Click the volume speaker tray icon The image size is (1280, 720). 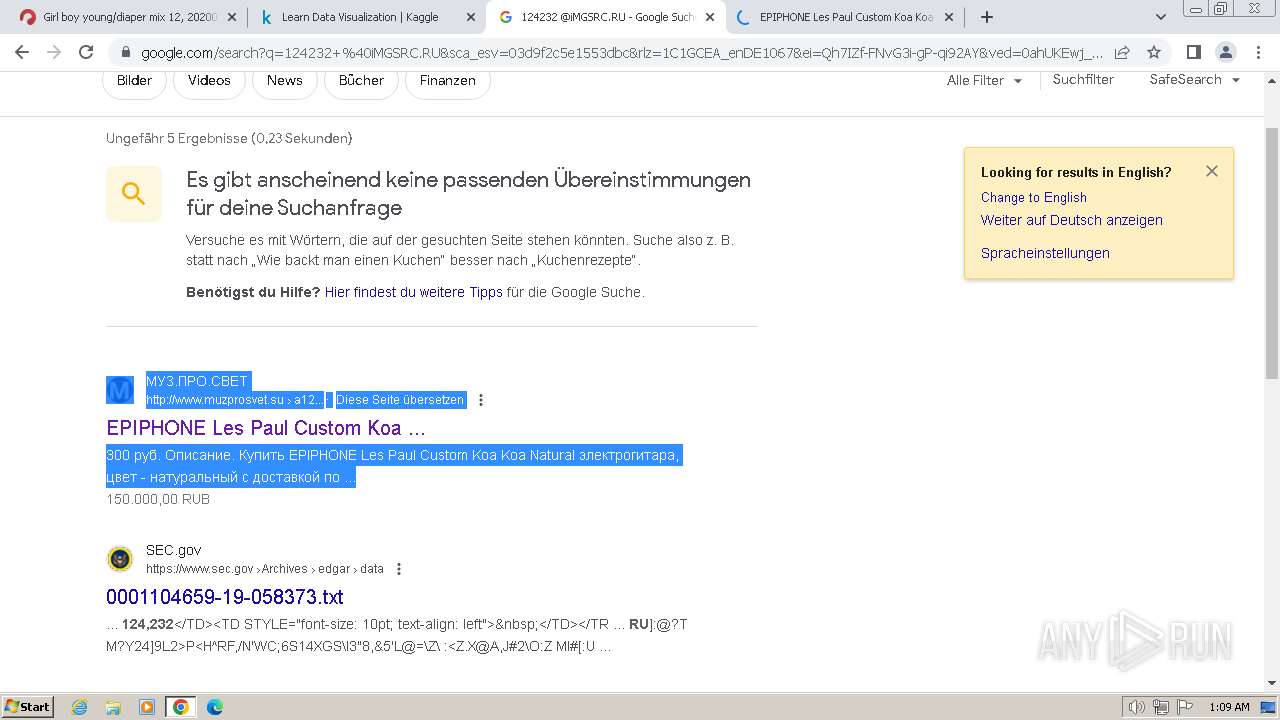tap(1137, 707)
